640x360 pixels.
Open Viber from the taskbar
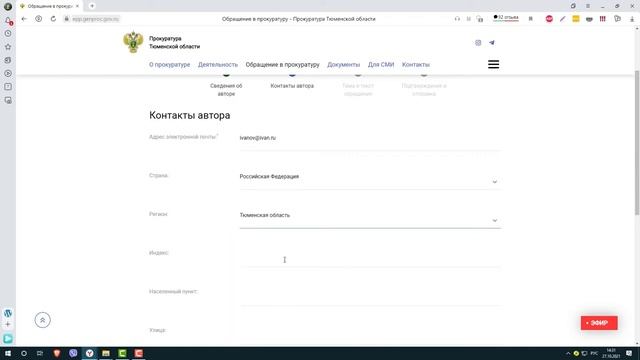[x=73, y=353]
